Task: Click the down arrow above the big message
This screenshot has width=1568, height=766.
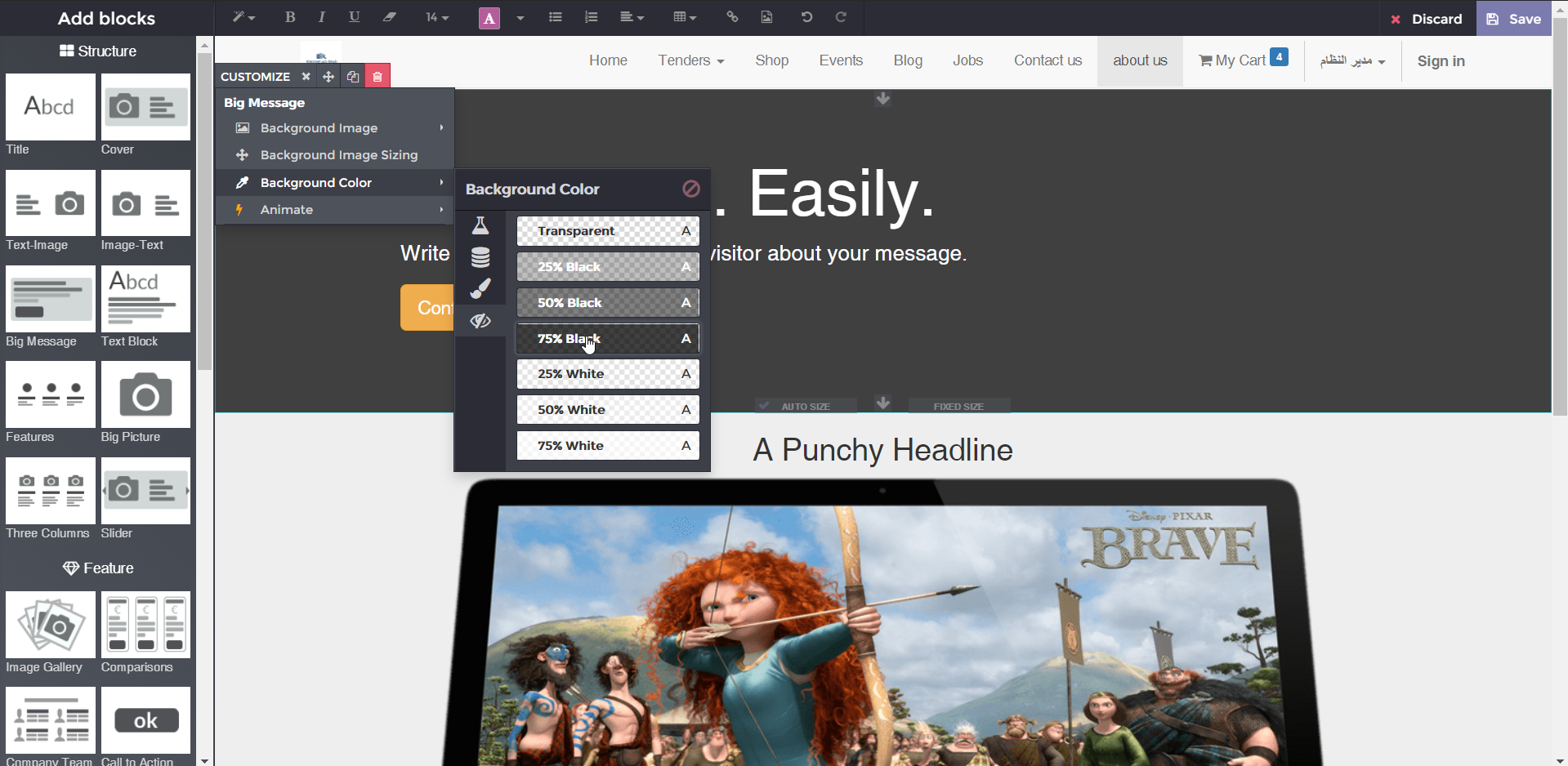Action: (x=883, y=99)
